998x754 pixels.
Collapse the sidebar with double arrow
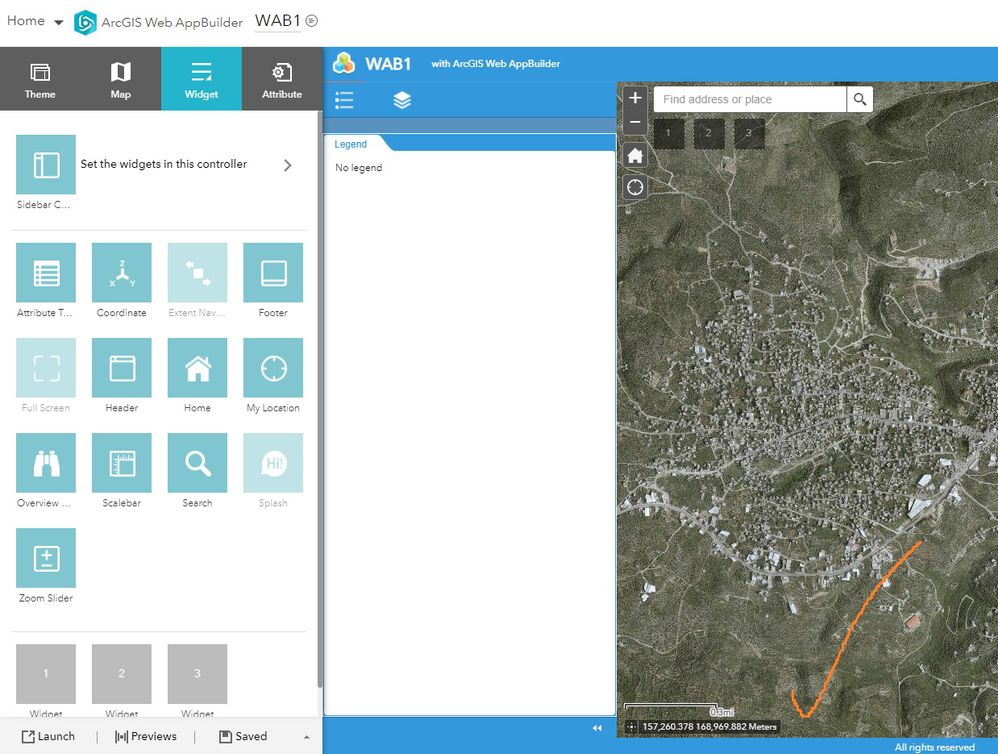(597, 728)
